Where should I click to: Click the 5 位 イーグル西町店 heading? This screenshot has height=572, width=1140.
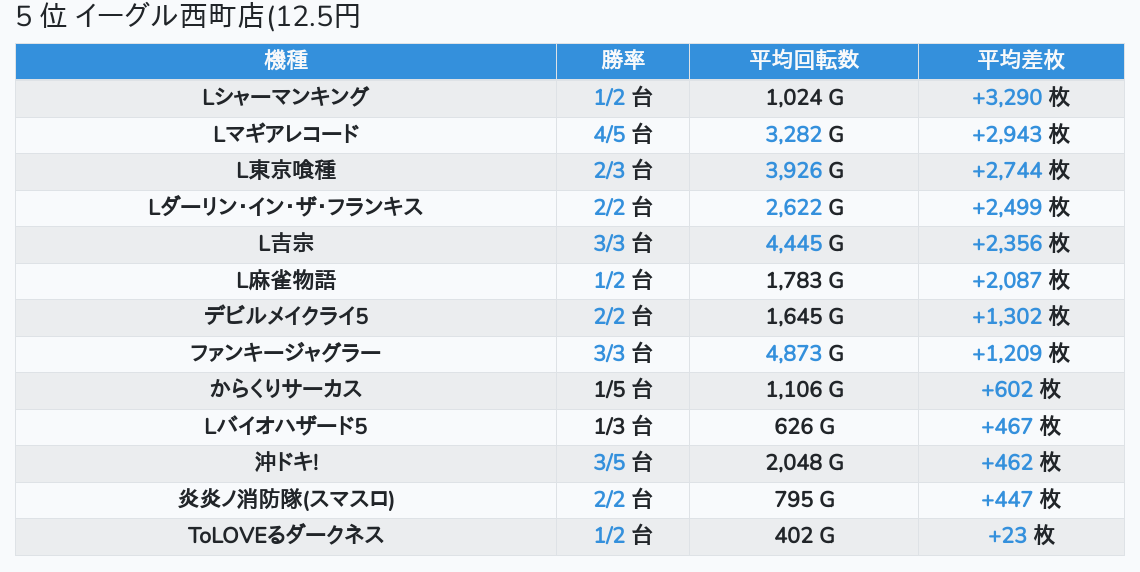[188, 17]
